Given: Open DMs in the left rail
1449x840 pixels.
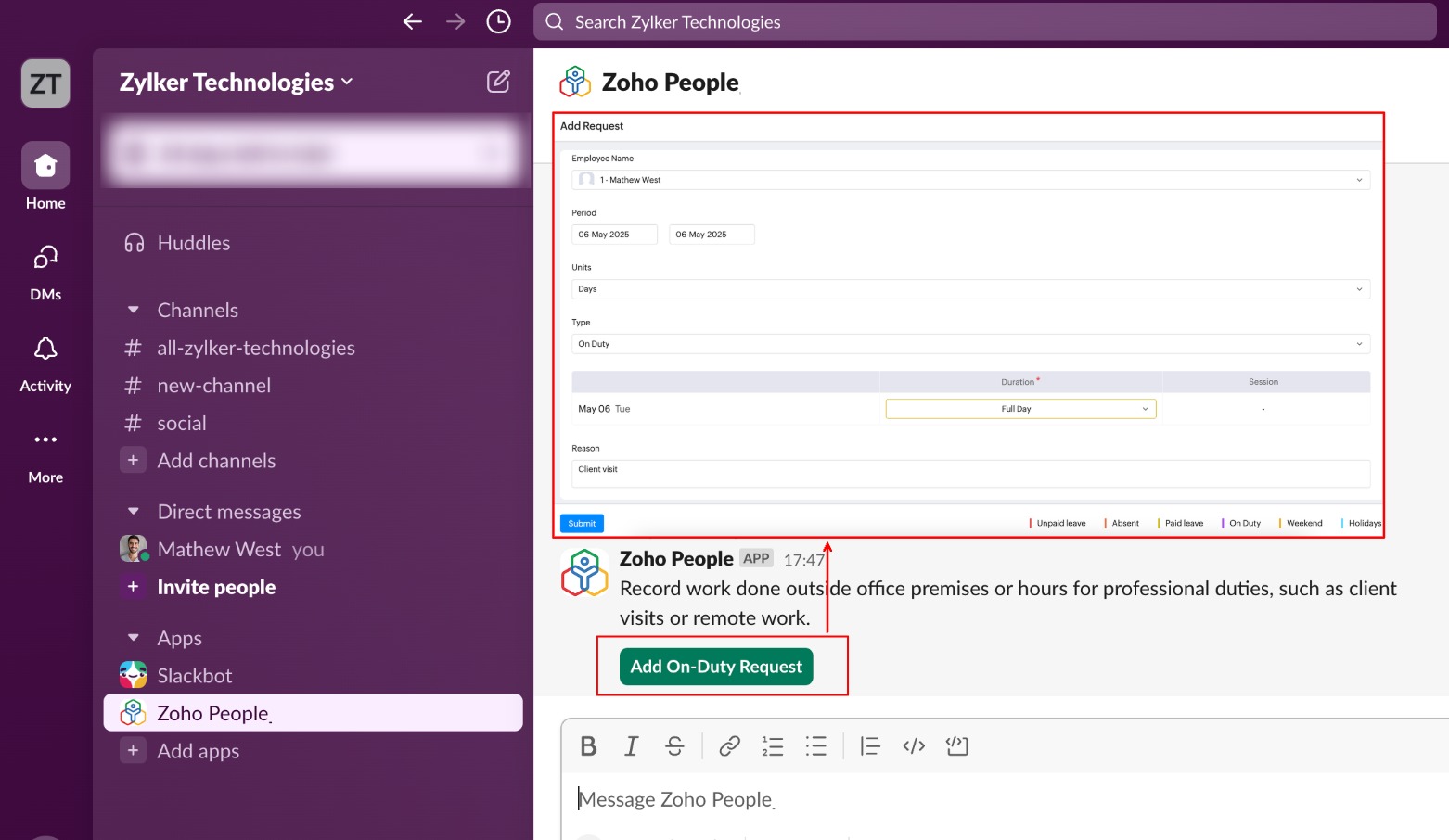Looking at the screenshot, I should click(45, 274).
